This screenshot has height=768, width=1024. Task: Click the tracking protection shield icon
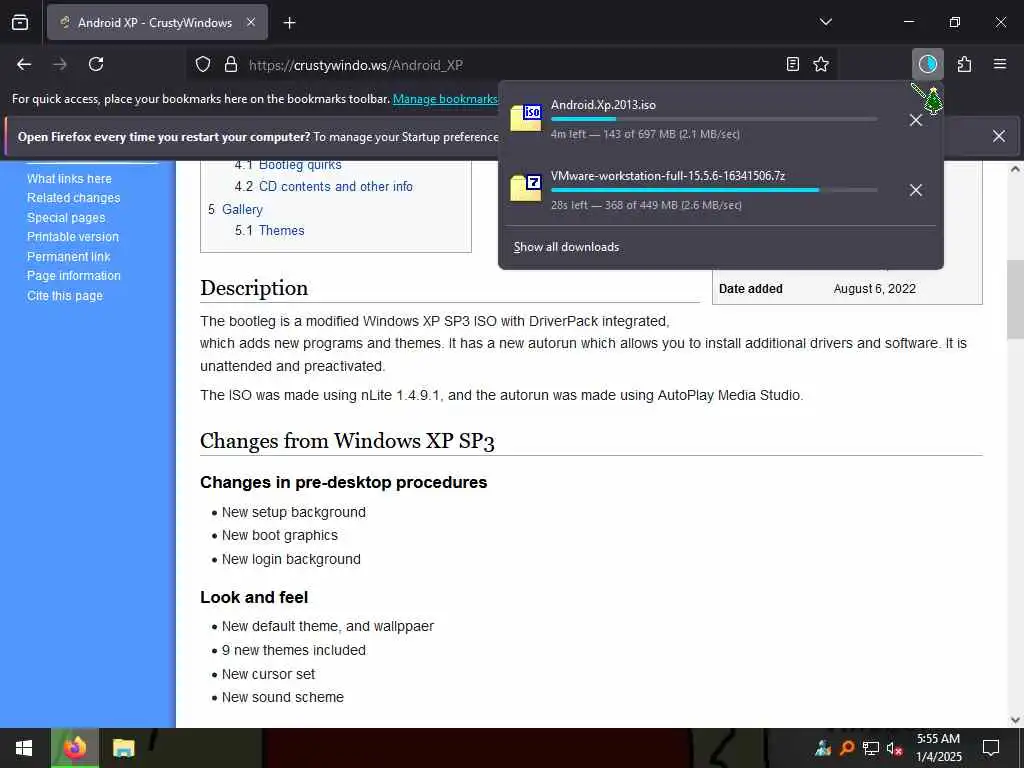(x=203, y=65)
